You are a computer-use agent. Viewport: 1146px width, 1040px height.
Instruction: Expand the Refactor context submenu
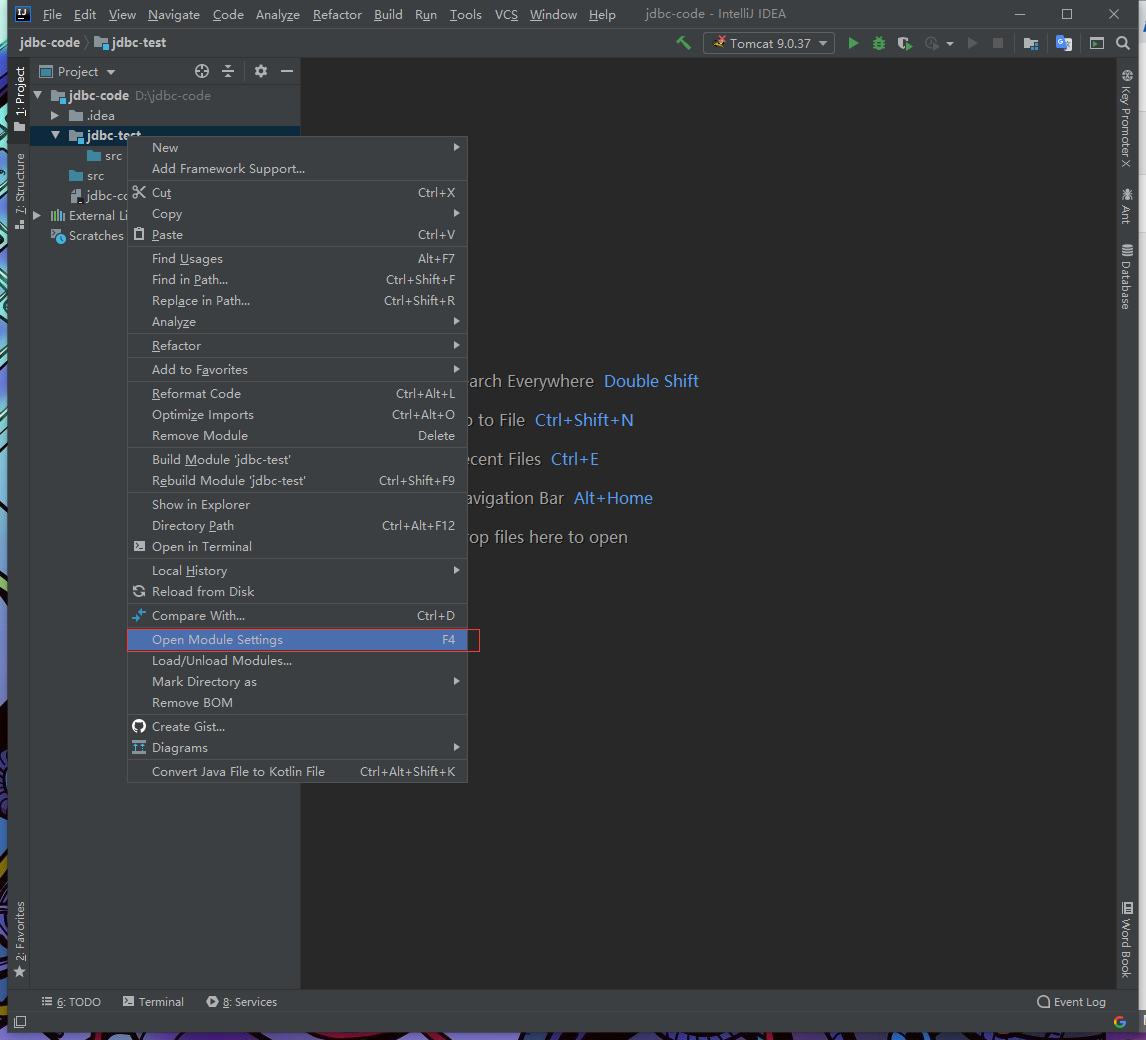[x=297, y=345]
